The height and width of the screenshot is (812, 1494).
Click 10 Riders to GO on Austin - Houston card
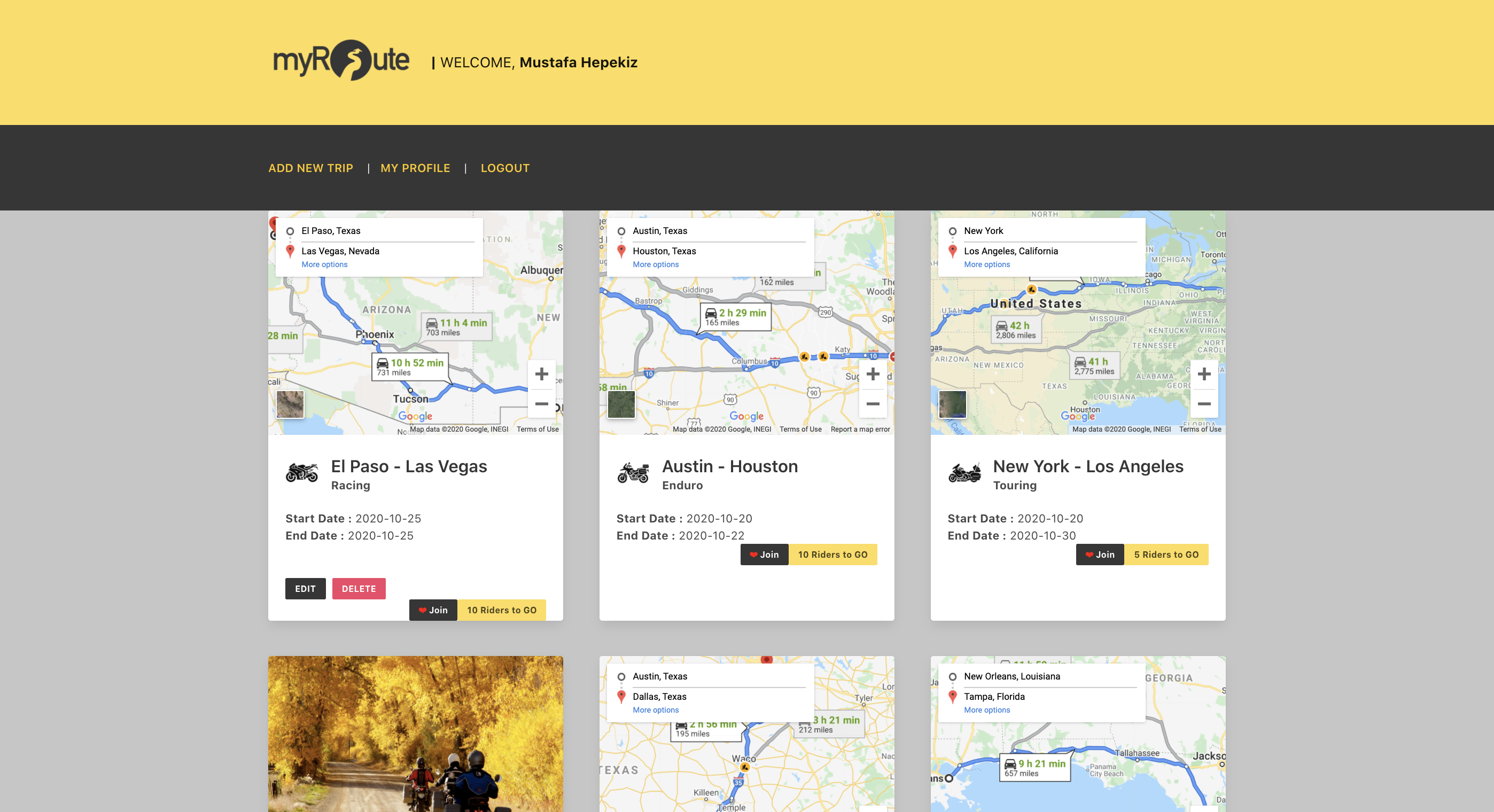pos(833,555)
